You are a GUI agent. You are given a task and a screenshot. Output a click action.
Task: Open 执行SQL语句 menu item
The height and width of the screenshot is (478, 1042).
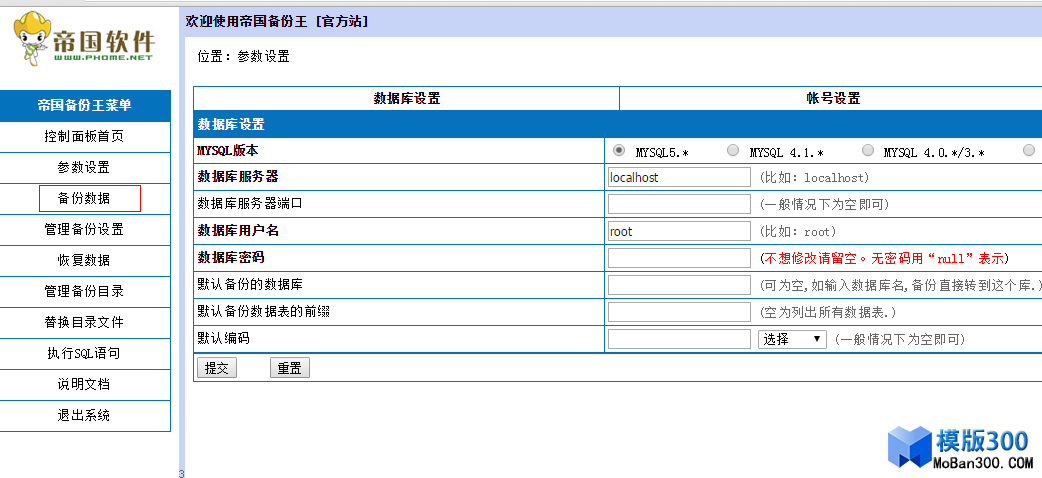(84, 353)
